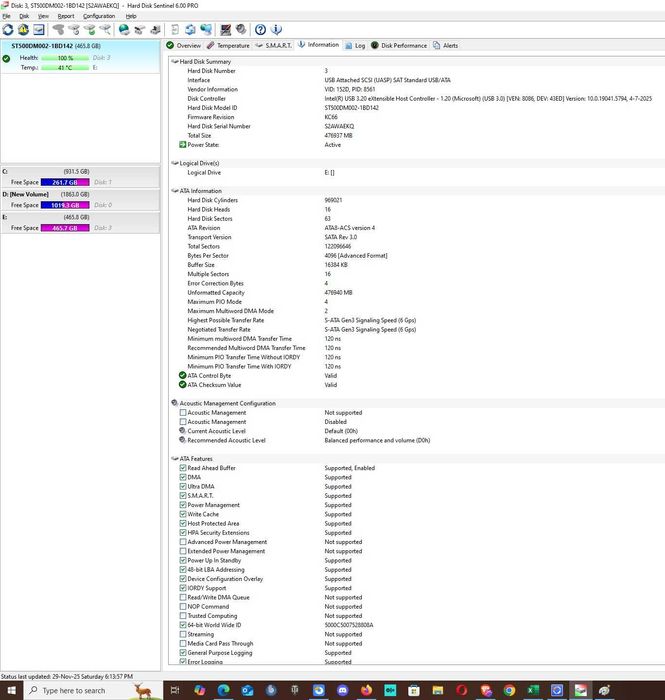The image size is (665, 700).
Task: Switch to the S.M.A.R.T. tab
Action: [x=274, y=46]
